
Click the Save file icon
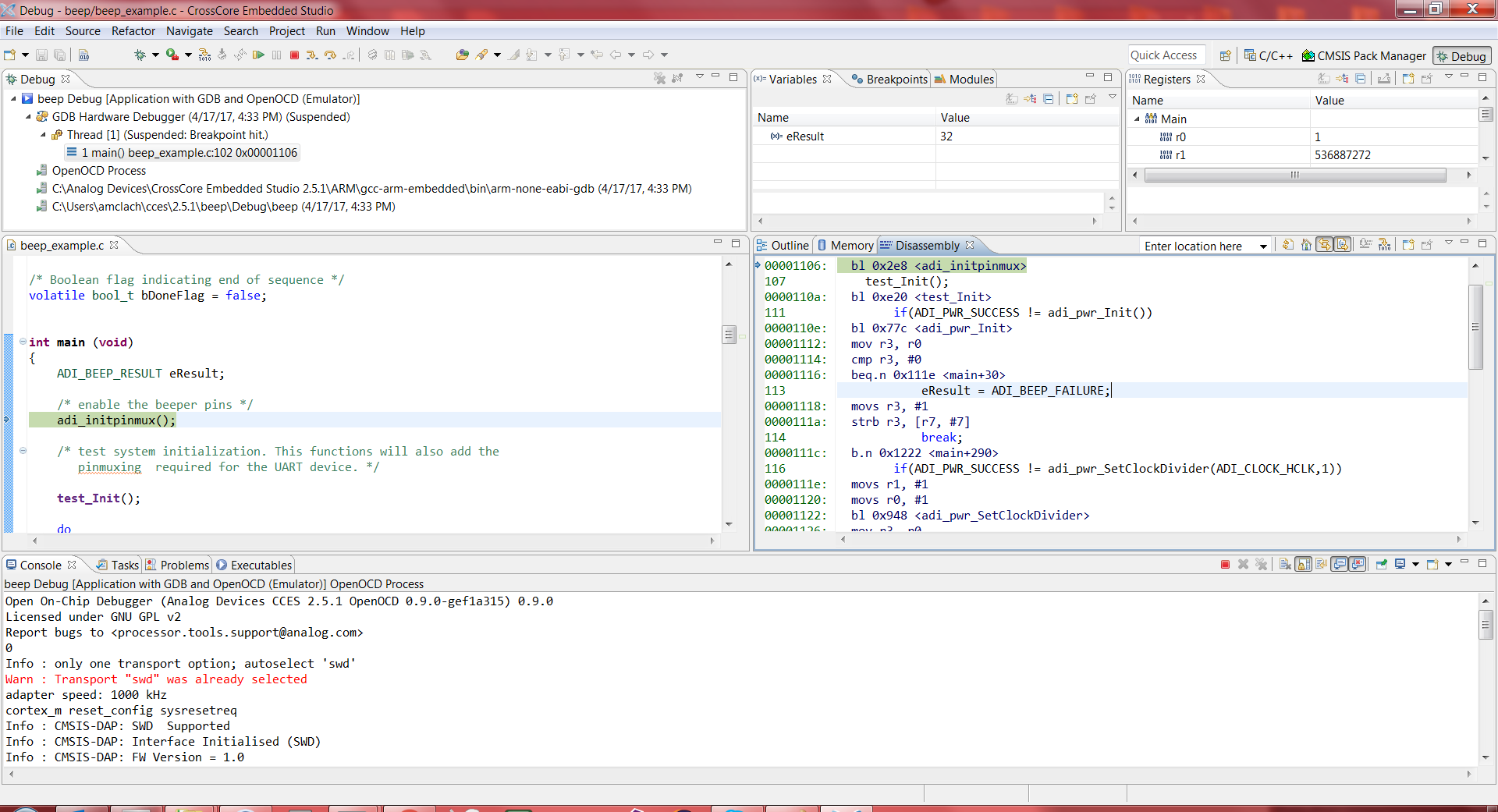[x=41, y=55]
